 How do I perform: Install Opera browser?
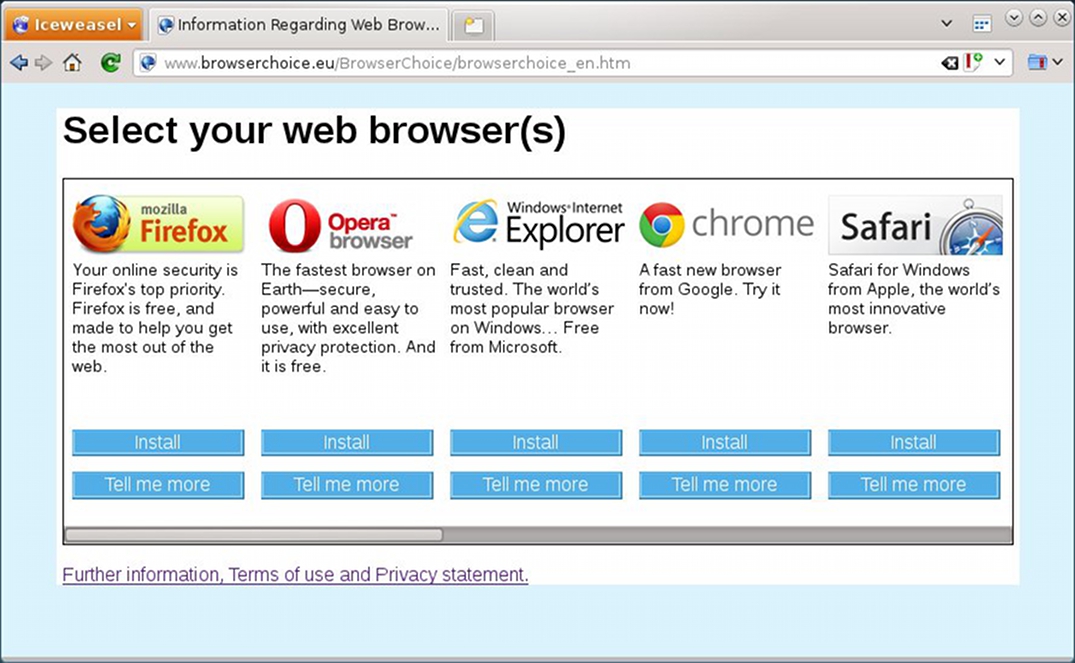[347, 442]
